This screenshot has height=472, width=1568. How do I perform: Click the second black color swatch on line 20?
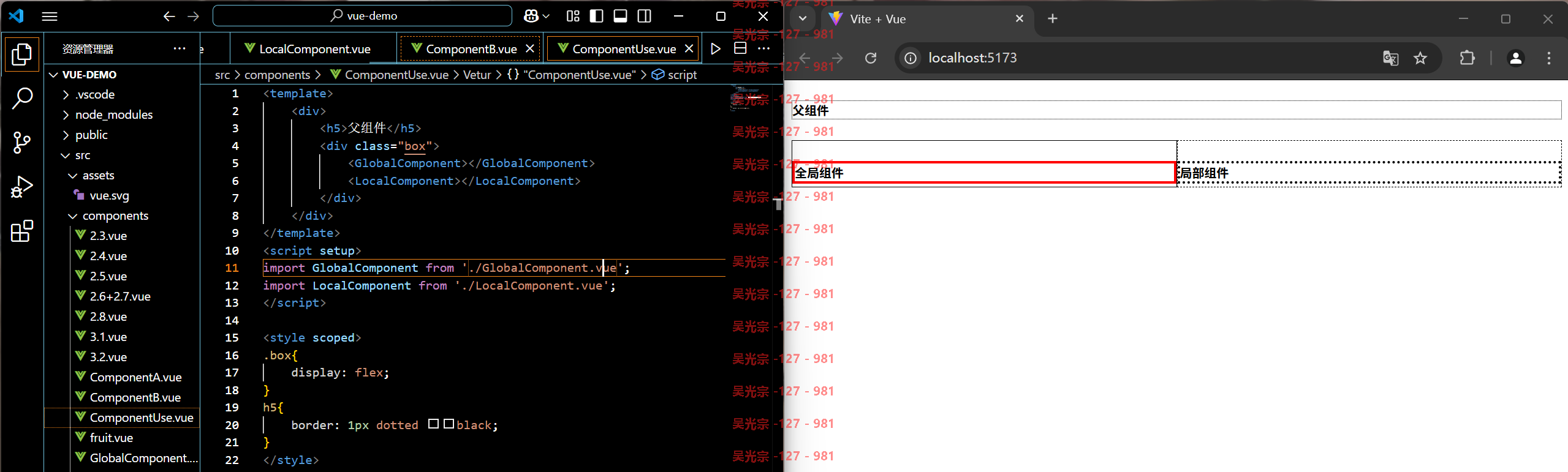point(449,424)
